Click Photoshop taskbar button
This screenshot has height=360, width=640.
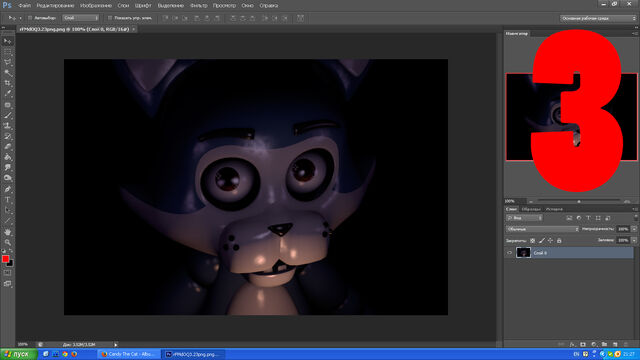(193, 354)
